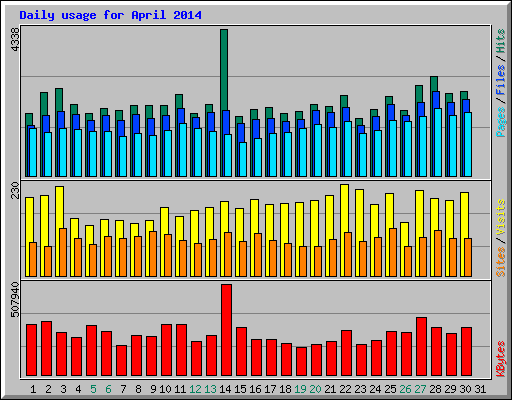Select day label 11 on the axis
512x400 pixels.
pyautogui.click(x=180, y=389)
